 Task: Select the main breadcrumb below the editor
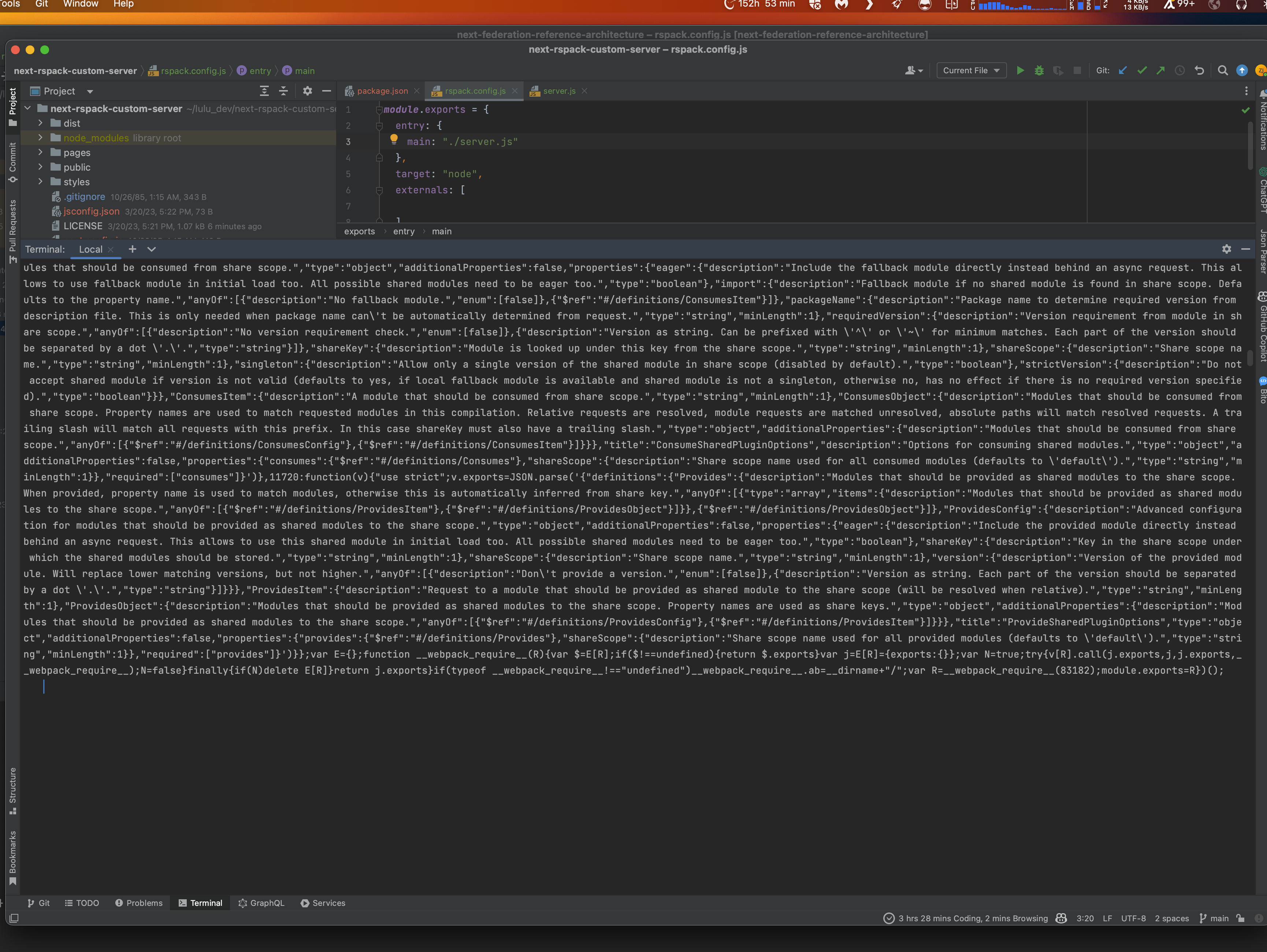coord(442,231)
